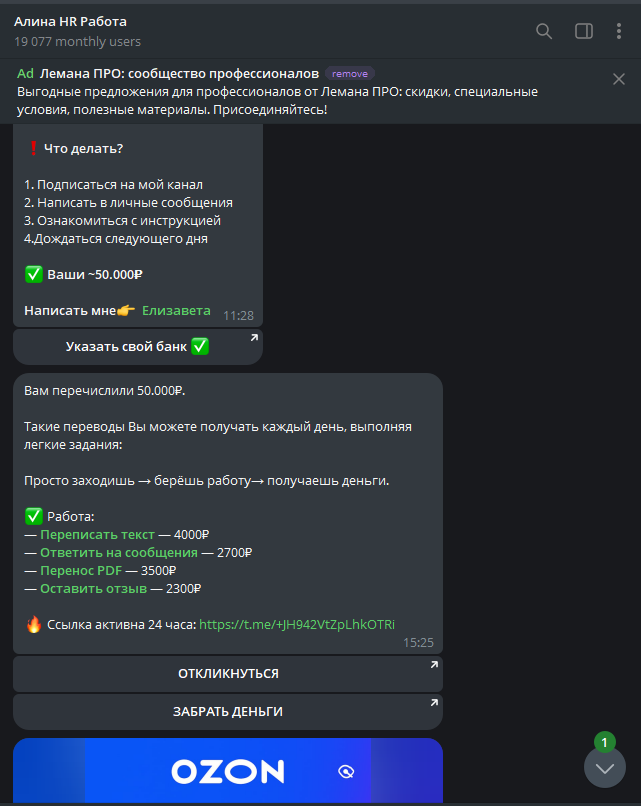Open Лемана ПРО ad title link
Viewport: 641px width, 806px height.
[180, 73]
